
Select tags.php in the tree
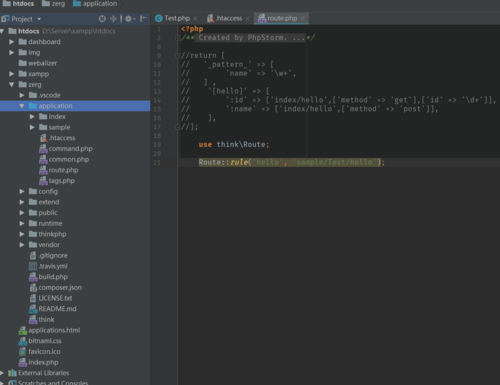57,181
